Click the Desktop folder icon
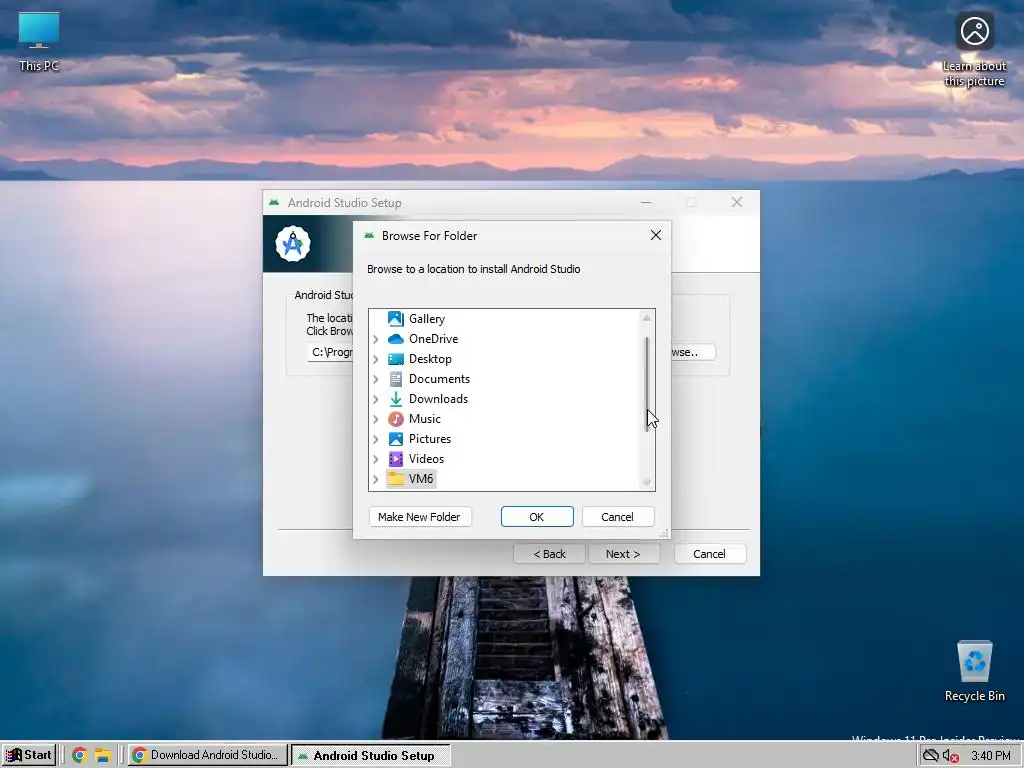Viewport: 1024px width, 768px height. pos(396,359)
